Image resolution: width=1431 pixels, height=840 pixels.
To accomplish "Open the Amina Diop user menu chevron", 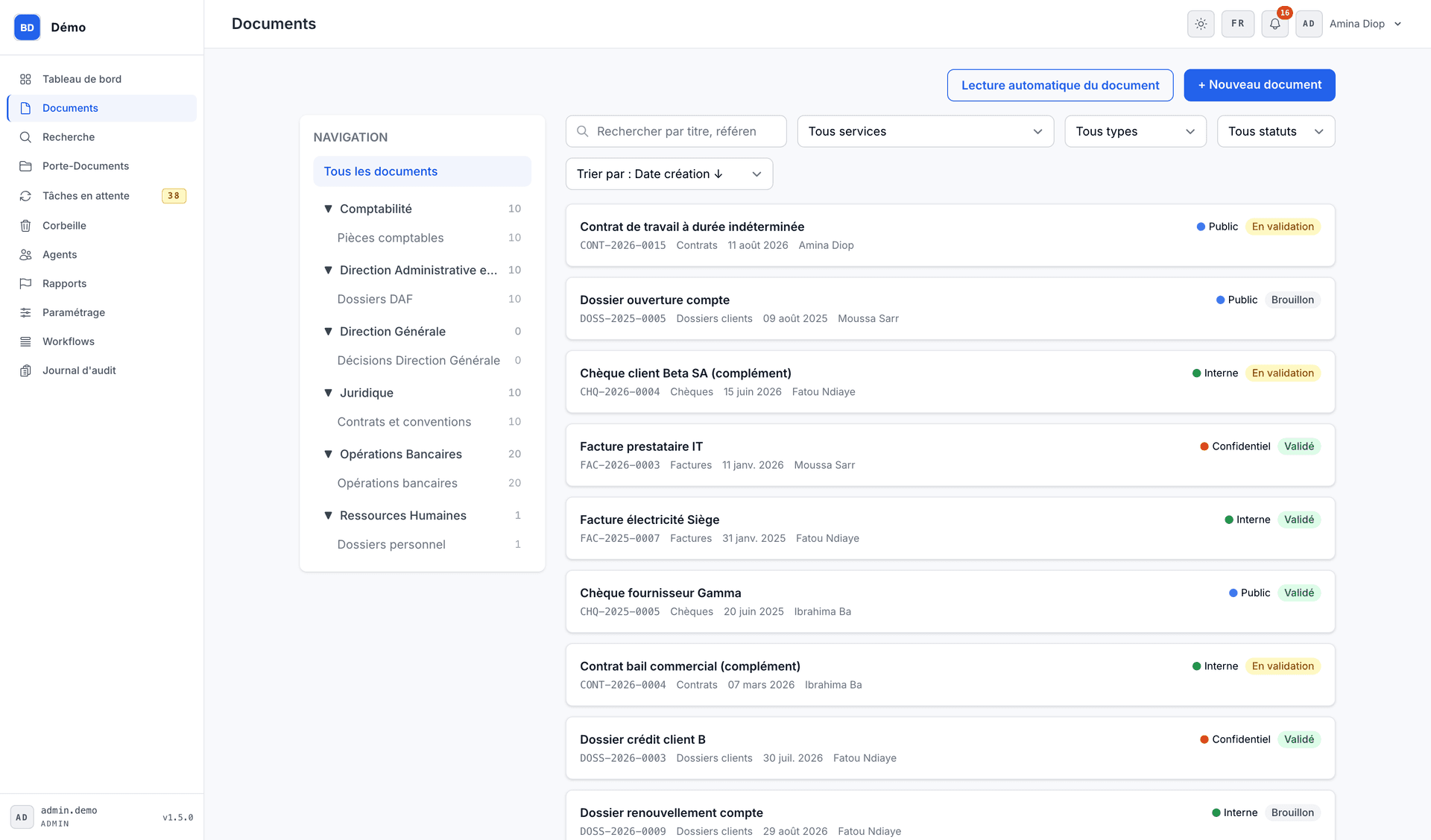I will click(1397, 24).
